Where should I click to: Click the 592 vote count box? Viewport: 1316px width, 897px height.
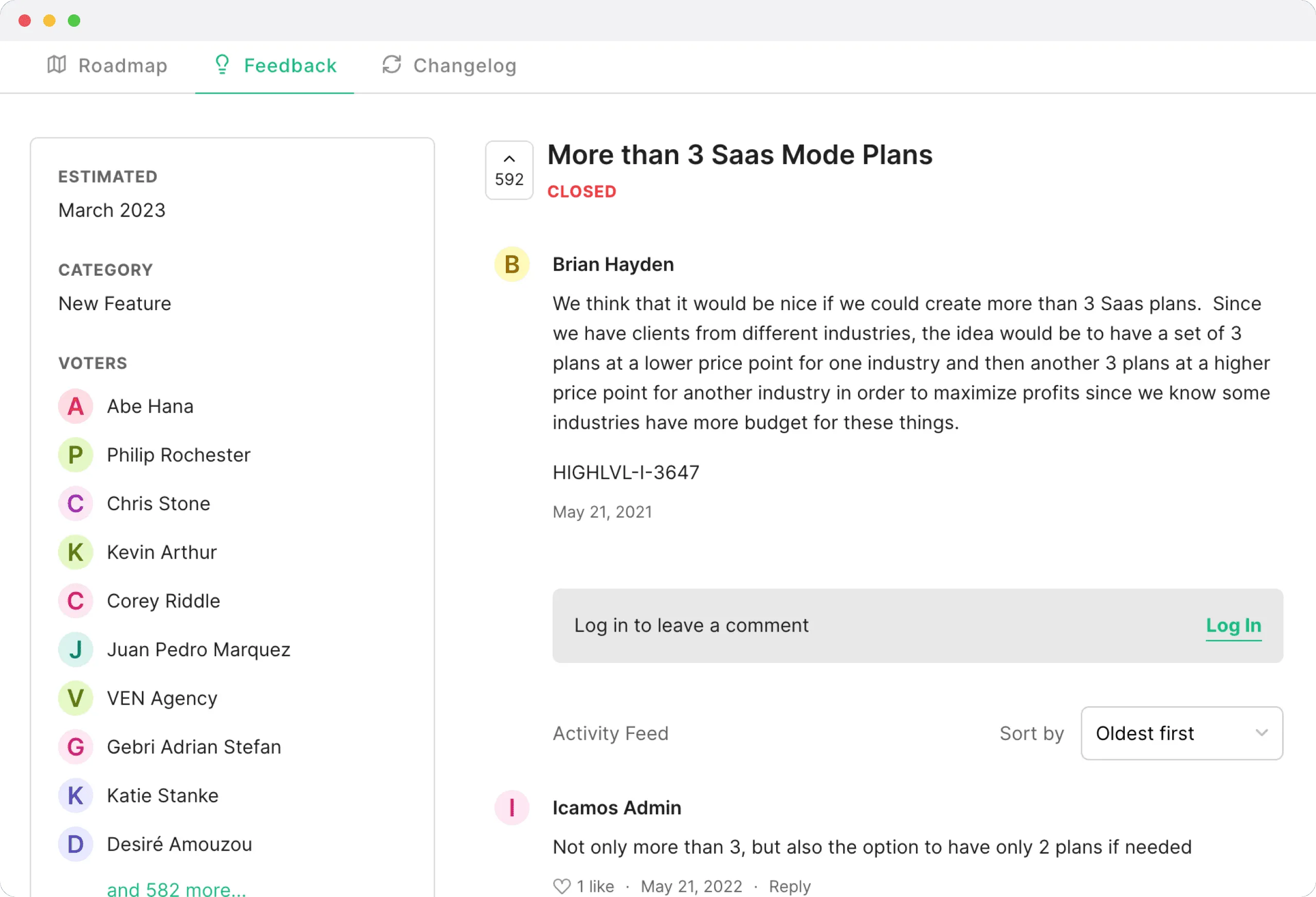tap(509, 179)
